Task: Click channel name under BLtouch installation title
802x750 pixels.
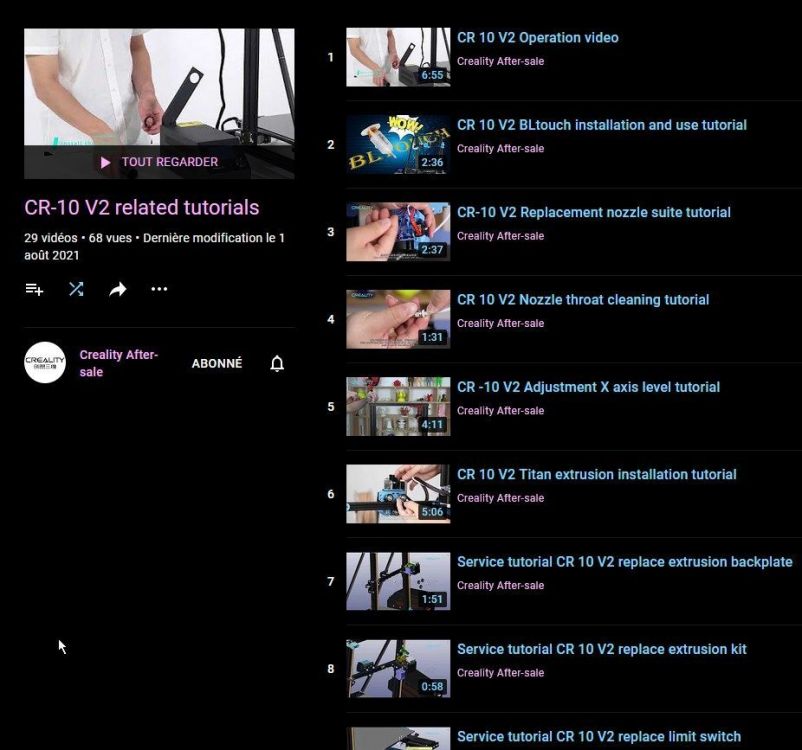Action: [500, 149]
